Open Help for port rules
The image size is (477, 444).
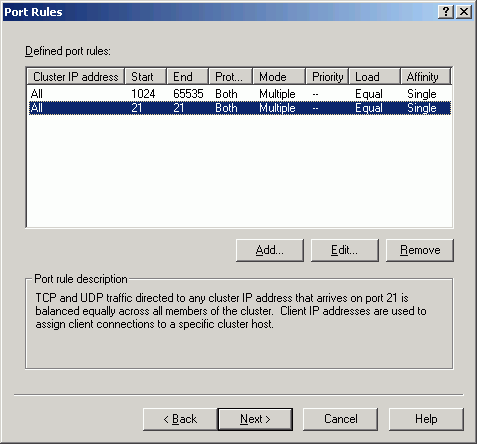tap(426, 419)
